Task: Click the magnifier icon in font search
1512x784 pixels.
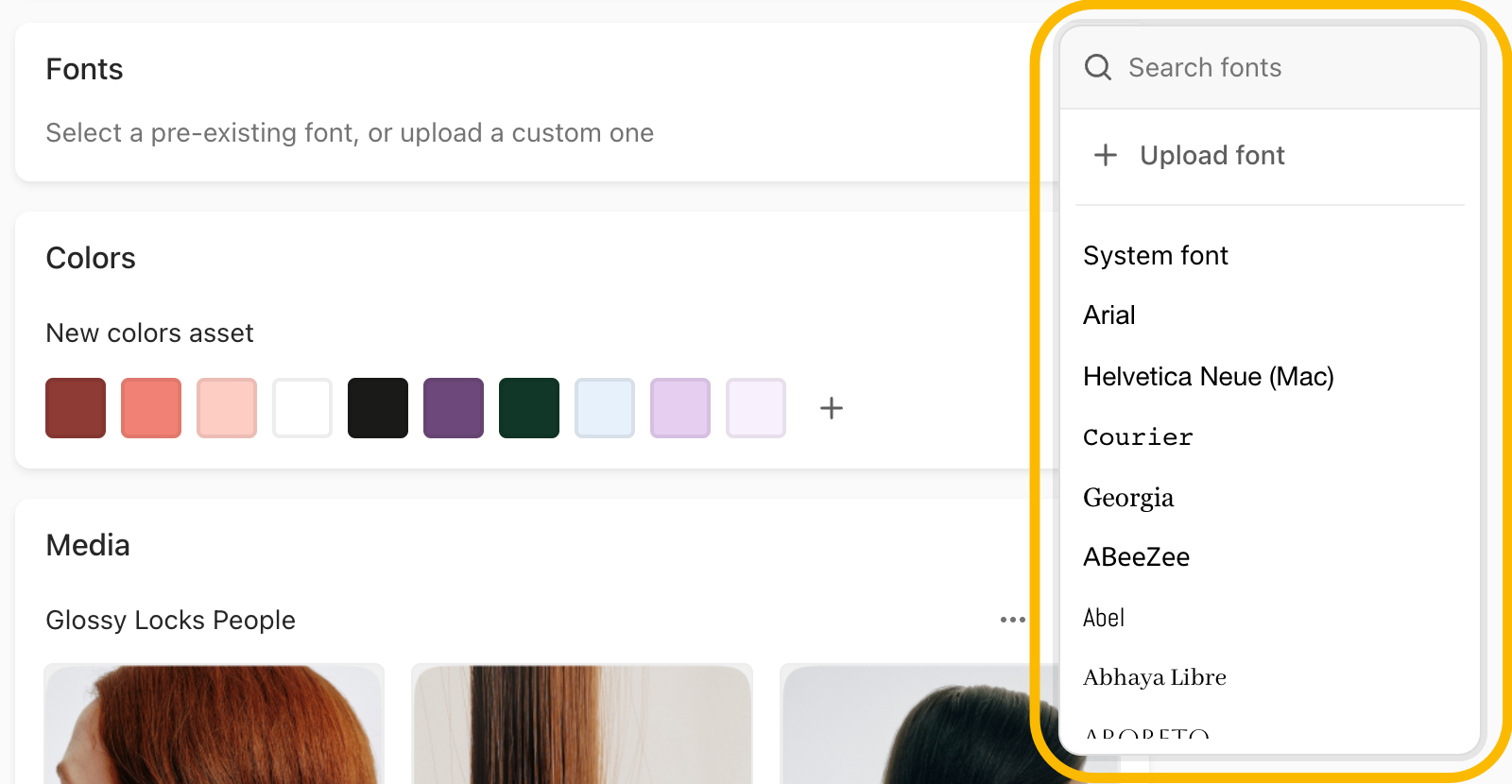Action: 1097,67
